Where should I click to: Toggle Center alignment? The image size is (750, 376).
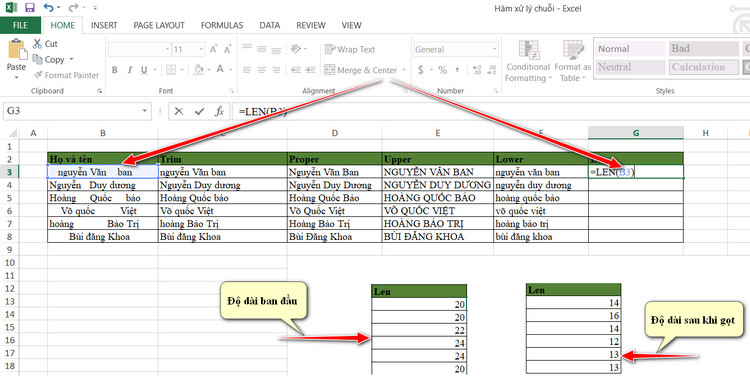[261, 70]
